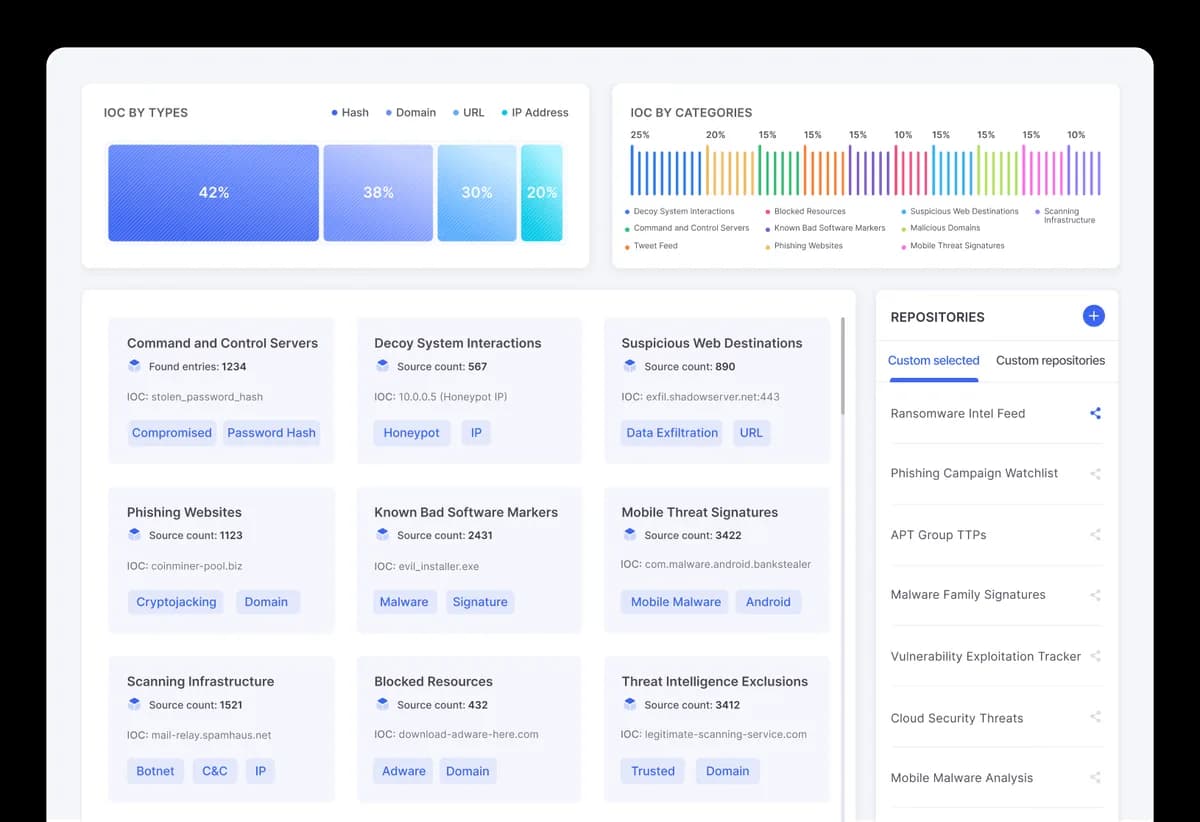Screen dimensions: 1200x822
Task: Click cube icon in Command and Control Servers card
Action: (x=135, y=366)
